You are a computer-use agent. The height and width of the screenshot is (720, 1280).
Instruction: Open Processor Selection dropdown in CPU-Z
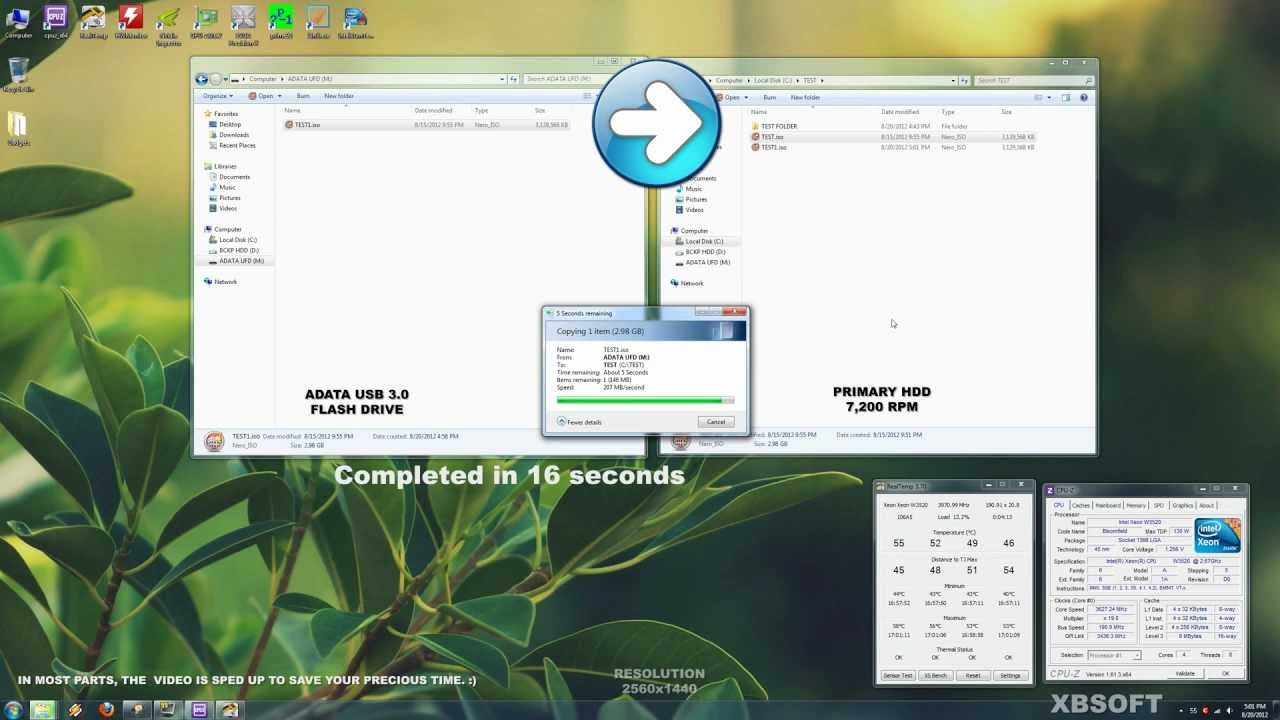pos(1114,655)
